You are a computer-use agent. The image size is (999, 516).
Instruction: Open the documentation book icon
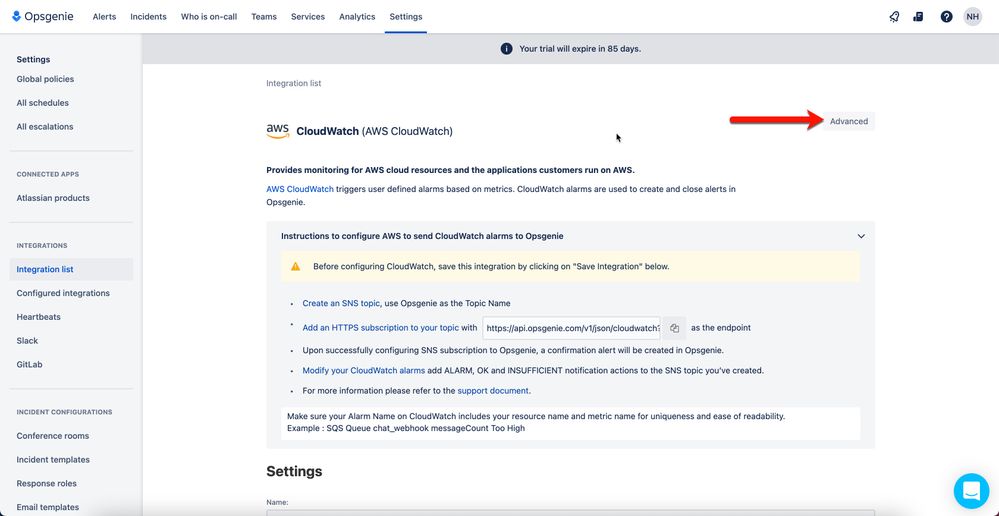(x=918, y=17)
